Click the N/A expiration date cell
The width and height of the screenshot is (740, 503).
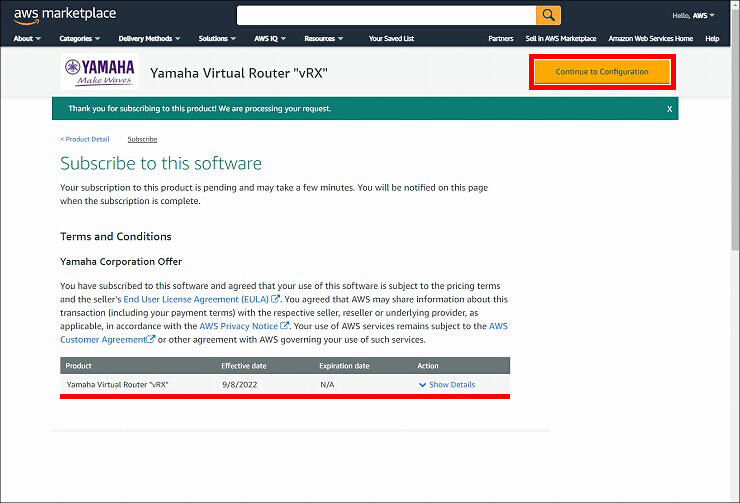[327, 385]
